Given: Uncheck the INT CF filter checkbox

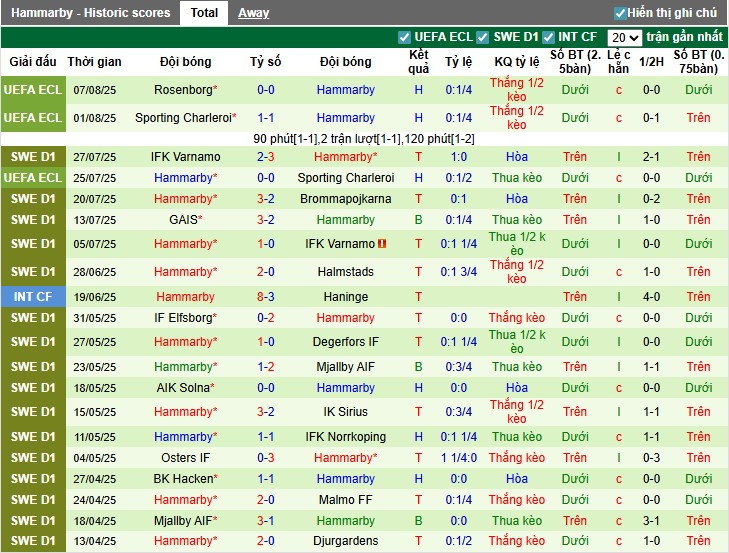Looking at the screenshot, I should [549, 37].
